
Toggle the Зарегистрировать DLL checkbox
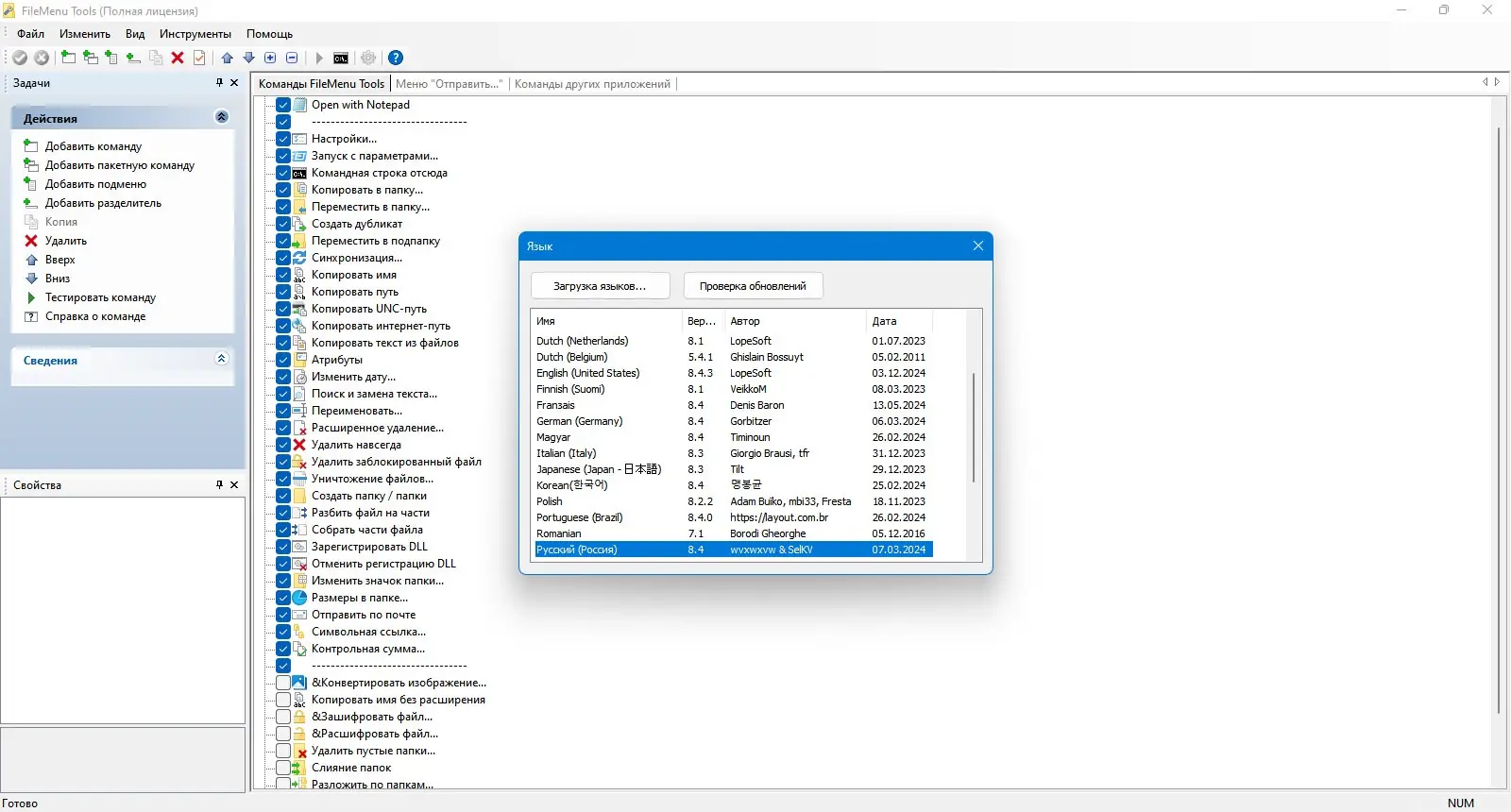coord(283,547)
